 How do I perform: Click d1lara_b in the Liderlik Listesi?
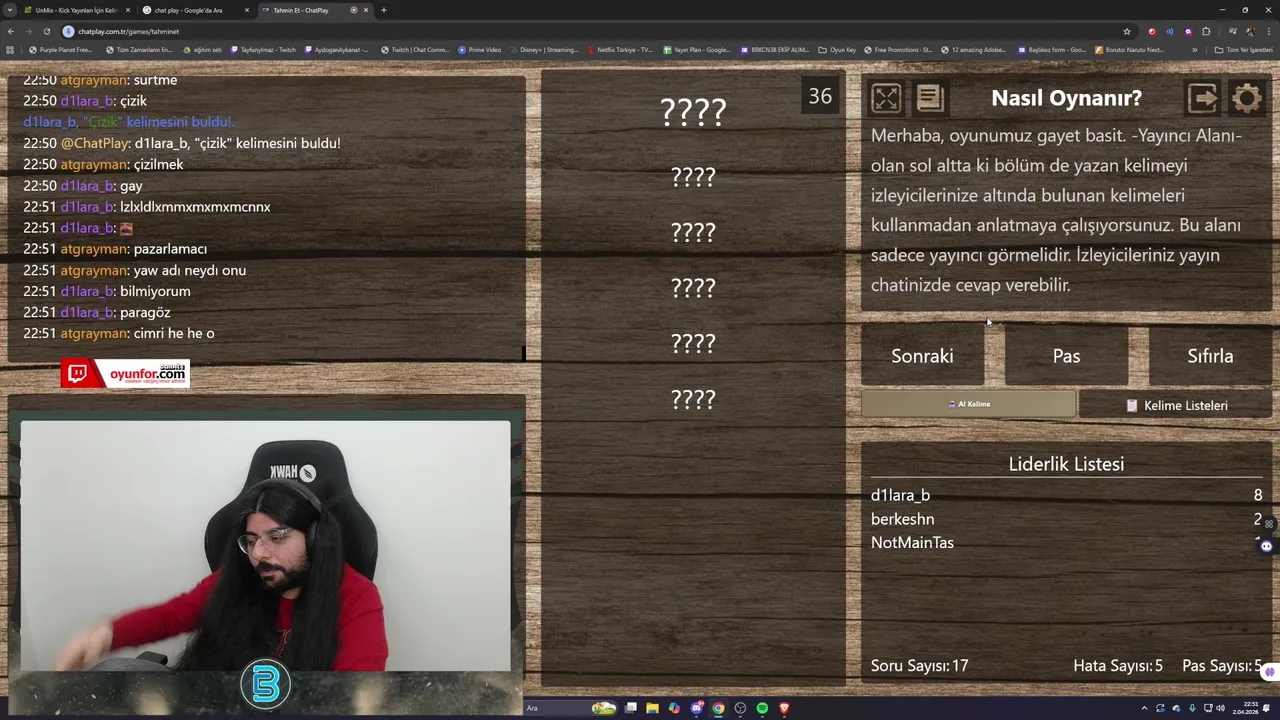pyautogui.click(x=900, y=495)
